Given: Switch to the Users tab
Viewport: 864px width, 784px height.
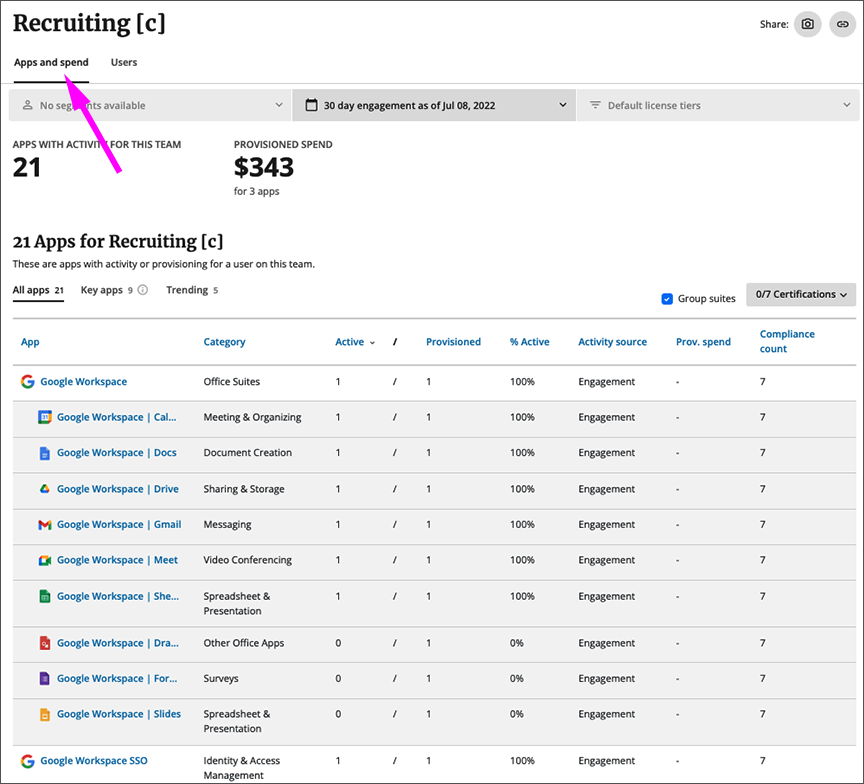Looking at the screenshot, I should pos(124,62).
